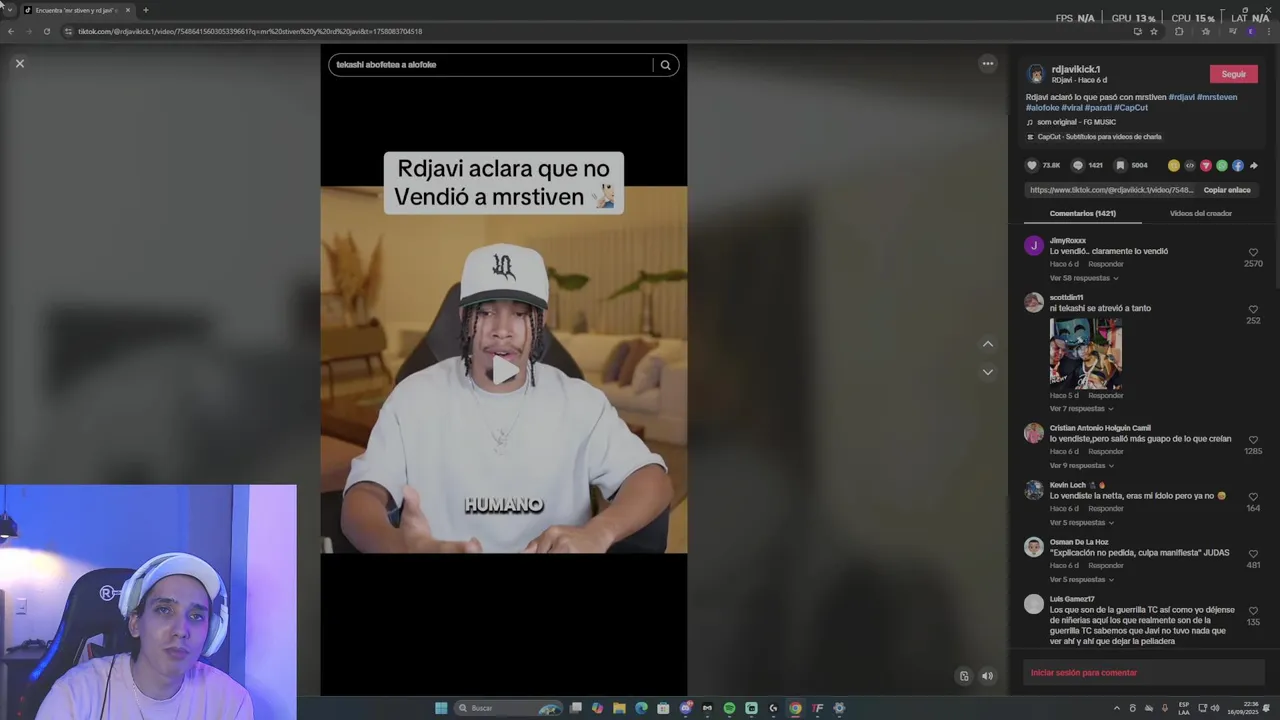Screen dimensions: 1280x720
Task: Play the paused video with center play button
Action: click(504, 370)
